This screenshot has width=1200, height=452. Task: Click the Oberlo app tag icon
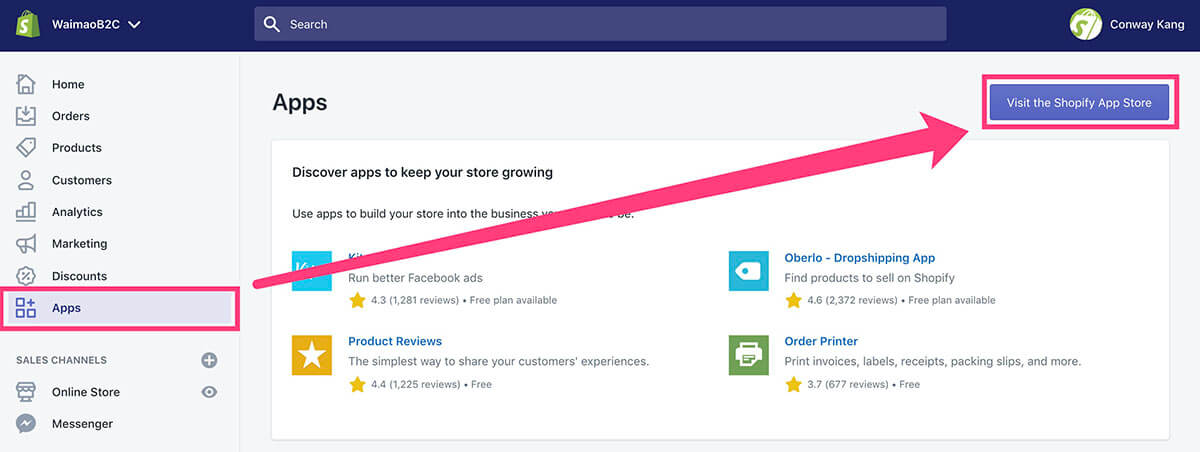pyautogui.click(x=748, y=270)
